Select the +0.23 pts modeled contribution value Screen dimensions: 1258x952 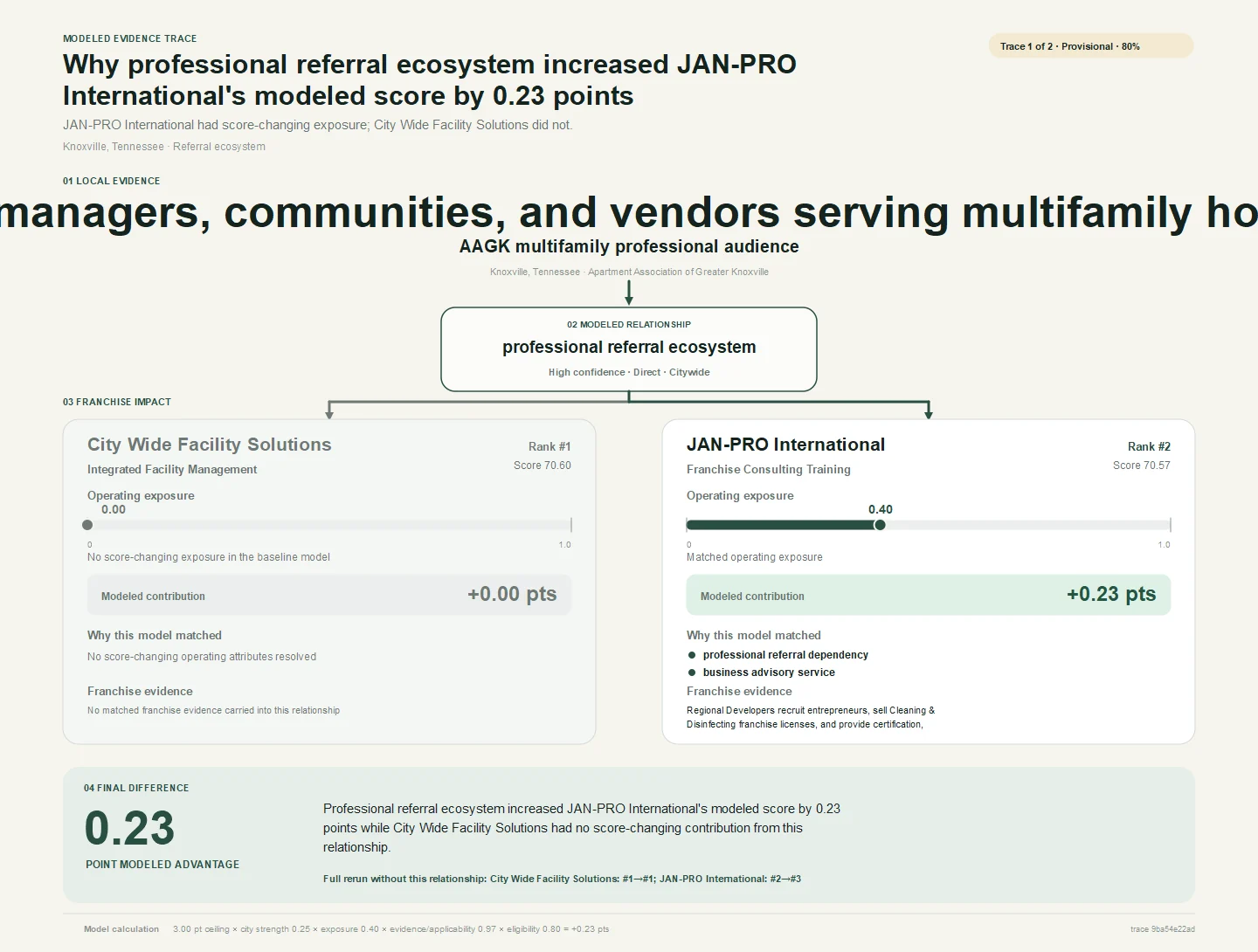(x=1111, y=594)
